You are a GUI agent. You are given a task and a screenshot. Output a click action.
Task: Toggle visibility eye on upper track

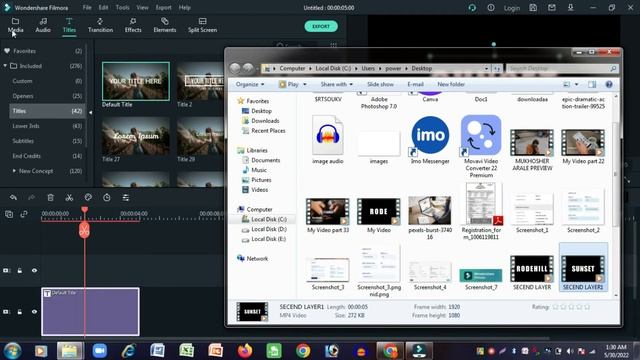pyautogui.click(x=34, y=271)
